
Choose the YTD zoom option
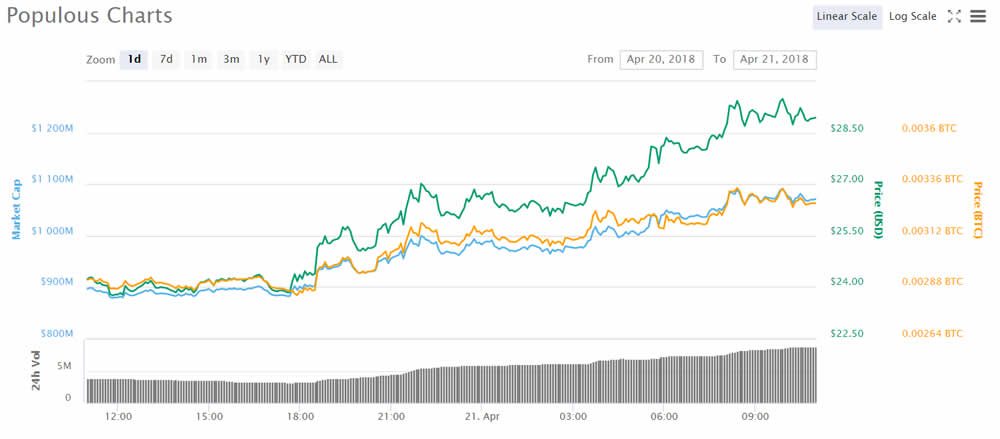[x=295, y=59]
